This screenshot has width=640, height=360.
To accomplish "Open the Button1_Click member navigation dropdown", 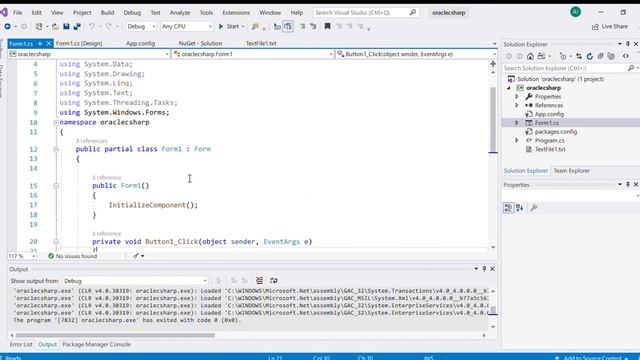I will point(416,54).
